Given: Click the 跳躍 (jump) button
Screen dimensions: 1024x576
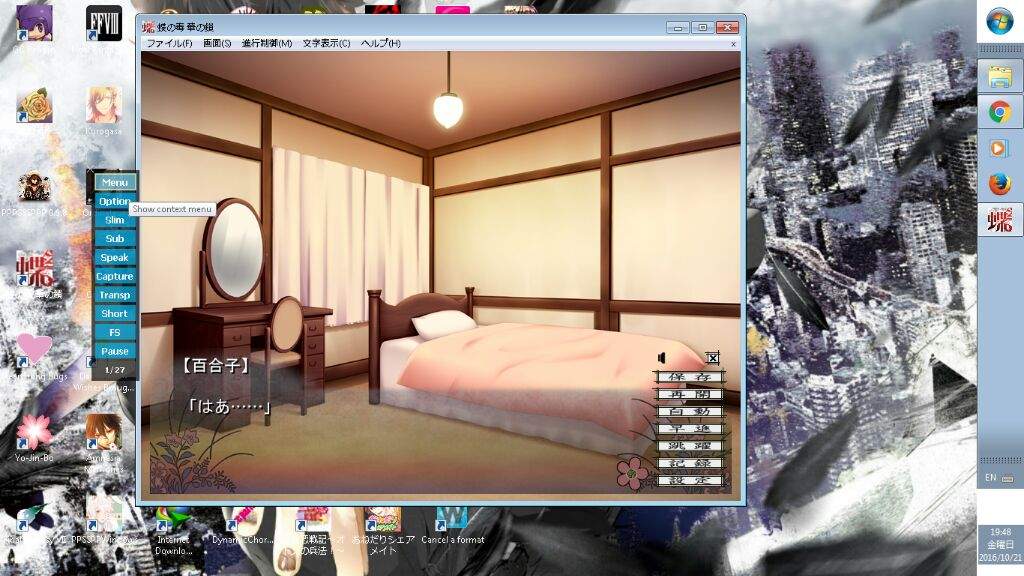Looking at the screenshot, I should 690,445.
